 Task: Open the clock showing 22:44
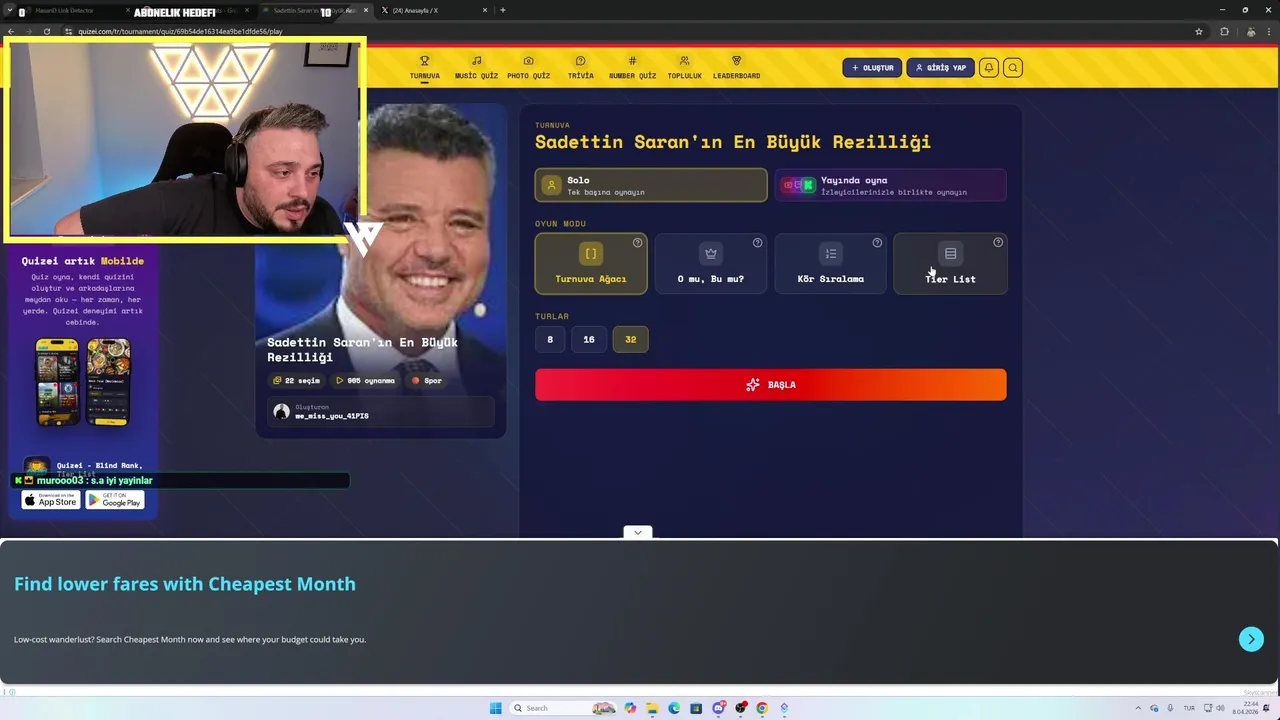pyautogui.click(x=1246, y=708)
